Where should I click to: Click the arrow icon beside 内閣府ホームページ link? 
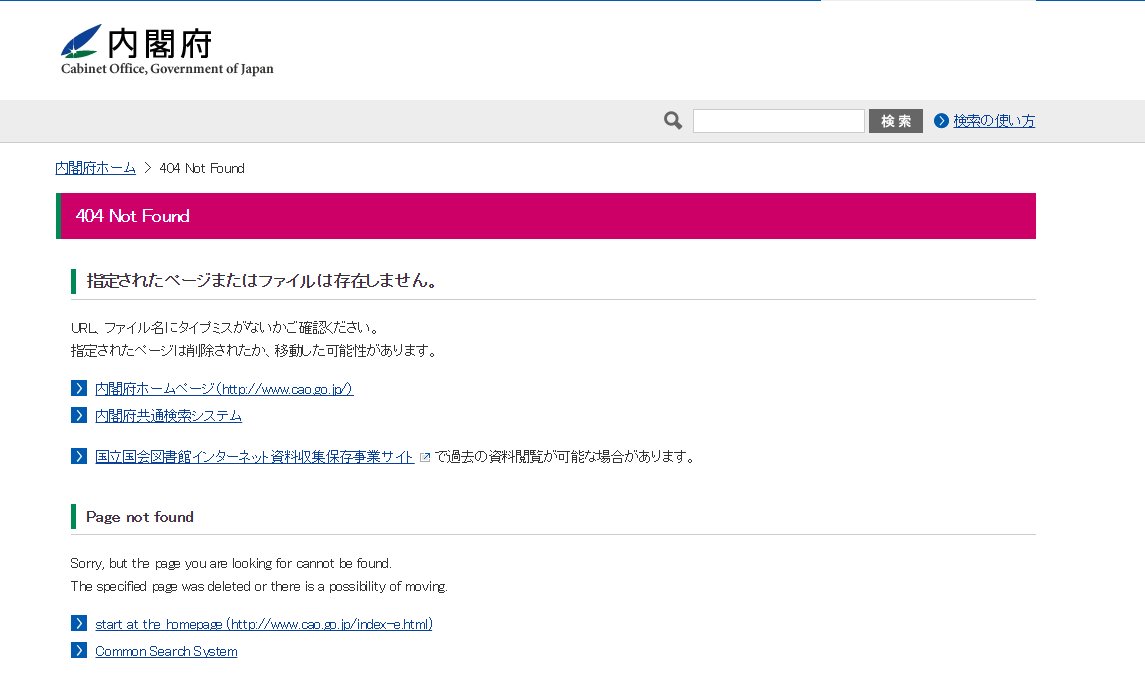click(x=79, y=388)
